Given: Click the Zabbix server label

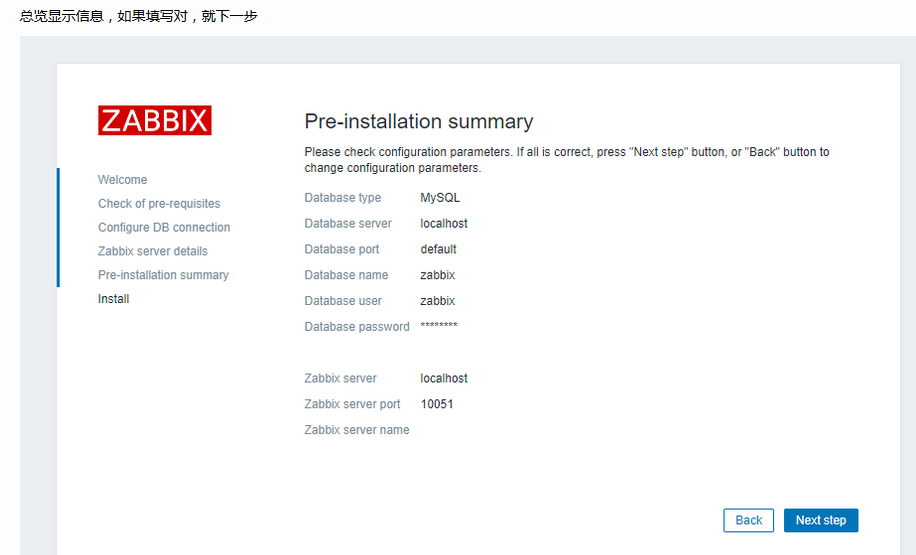Looking at the screenshot, I should point(341,378).
